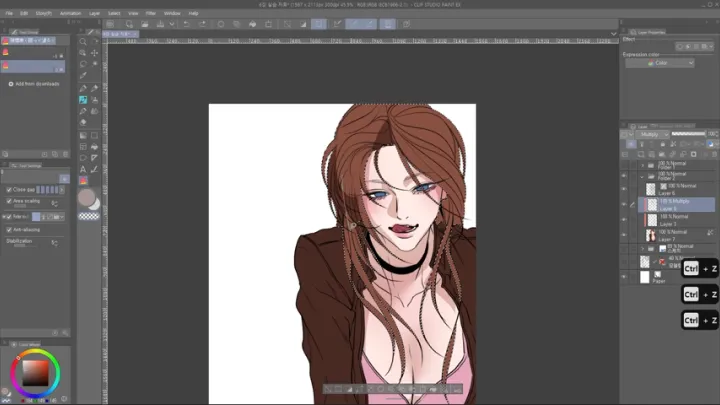
Task: Open the Multiply blending mode dropdown
Action: coord(653,134)
